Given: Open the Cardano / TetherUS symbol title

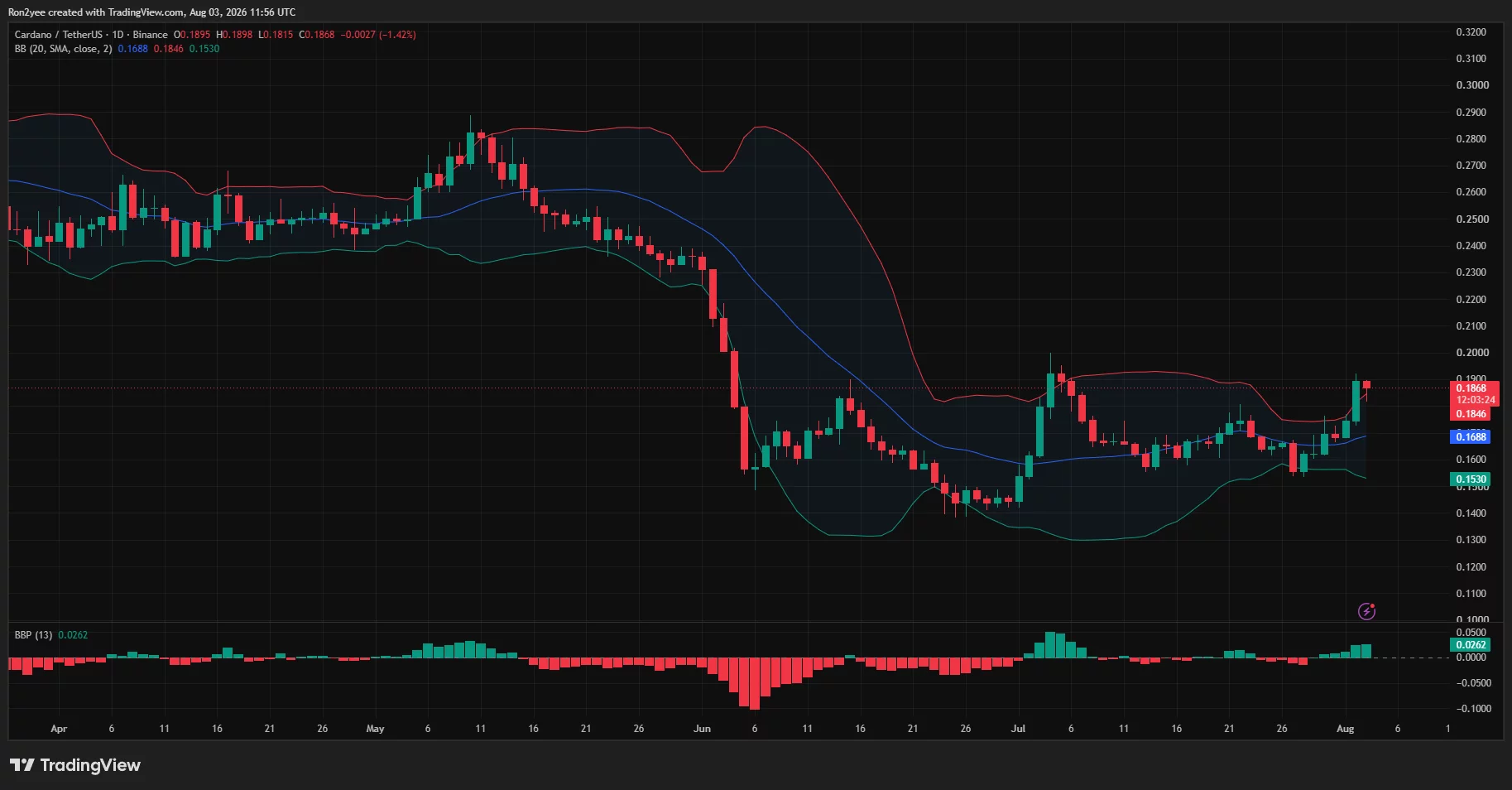Looking at the screenshot, I should click(x=59, y=35).
